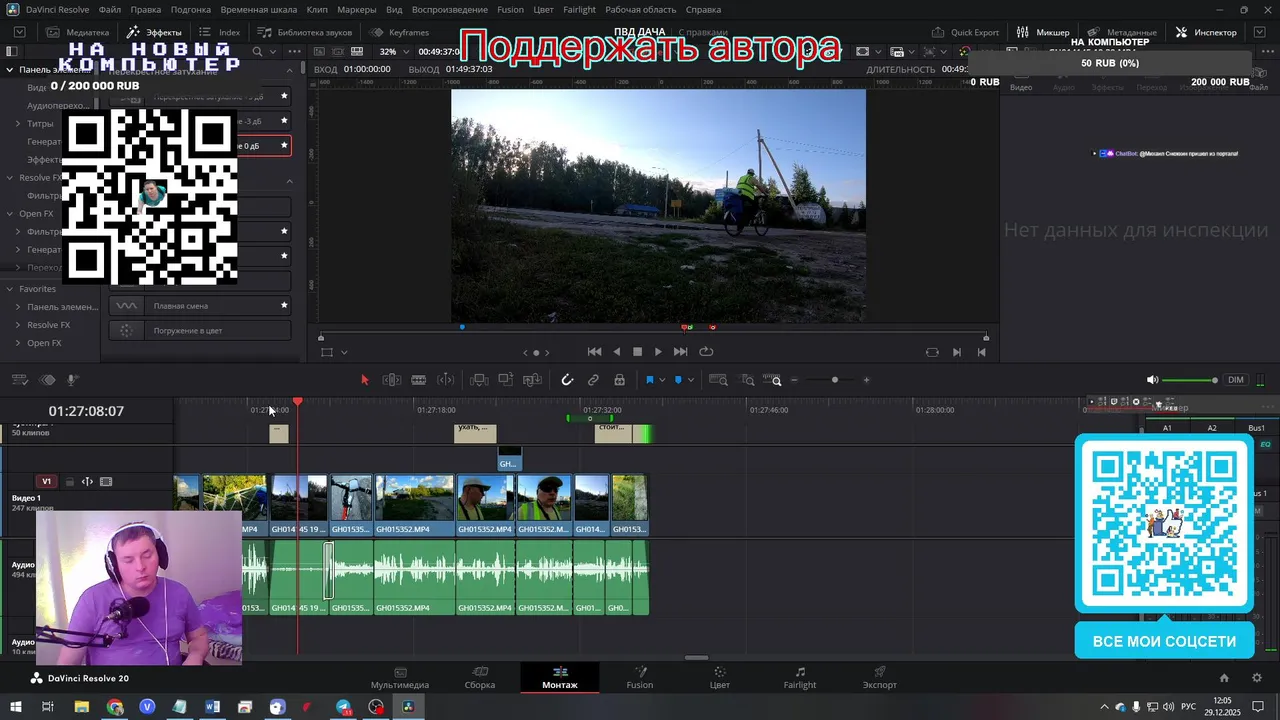The image size is (1280, 720).
Task: Activate Trim edit mode tool
Action: 392,380
